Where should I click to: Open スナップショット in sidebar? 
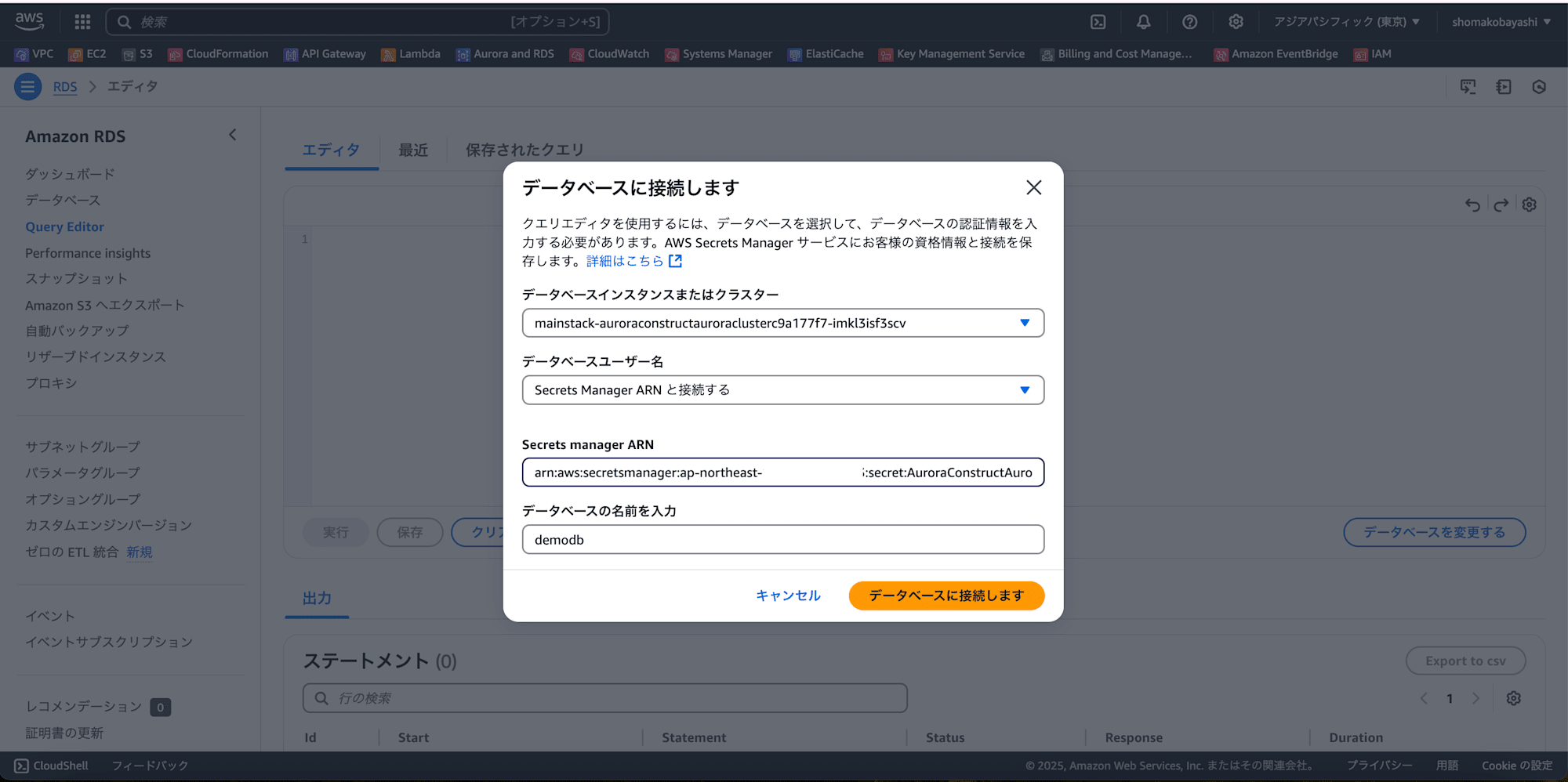[x=76, y=279]
